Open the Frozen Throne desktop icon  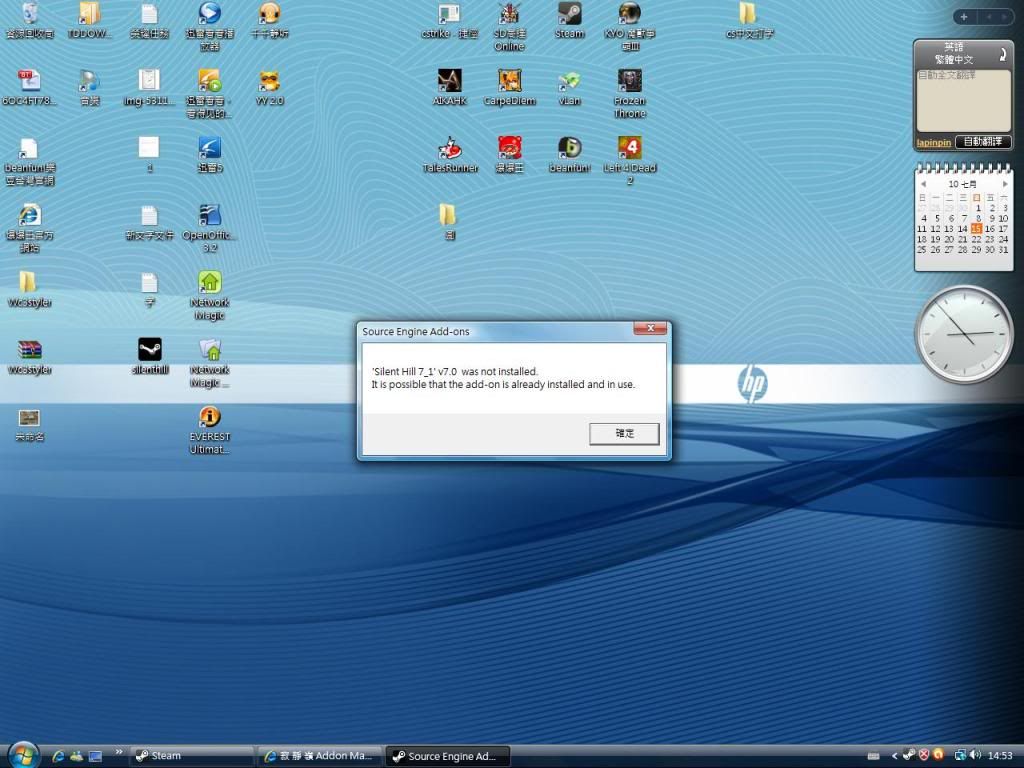click(629, 81)
